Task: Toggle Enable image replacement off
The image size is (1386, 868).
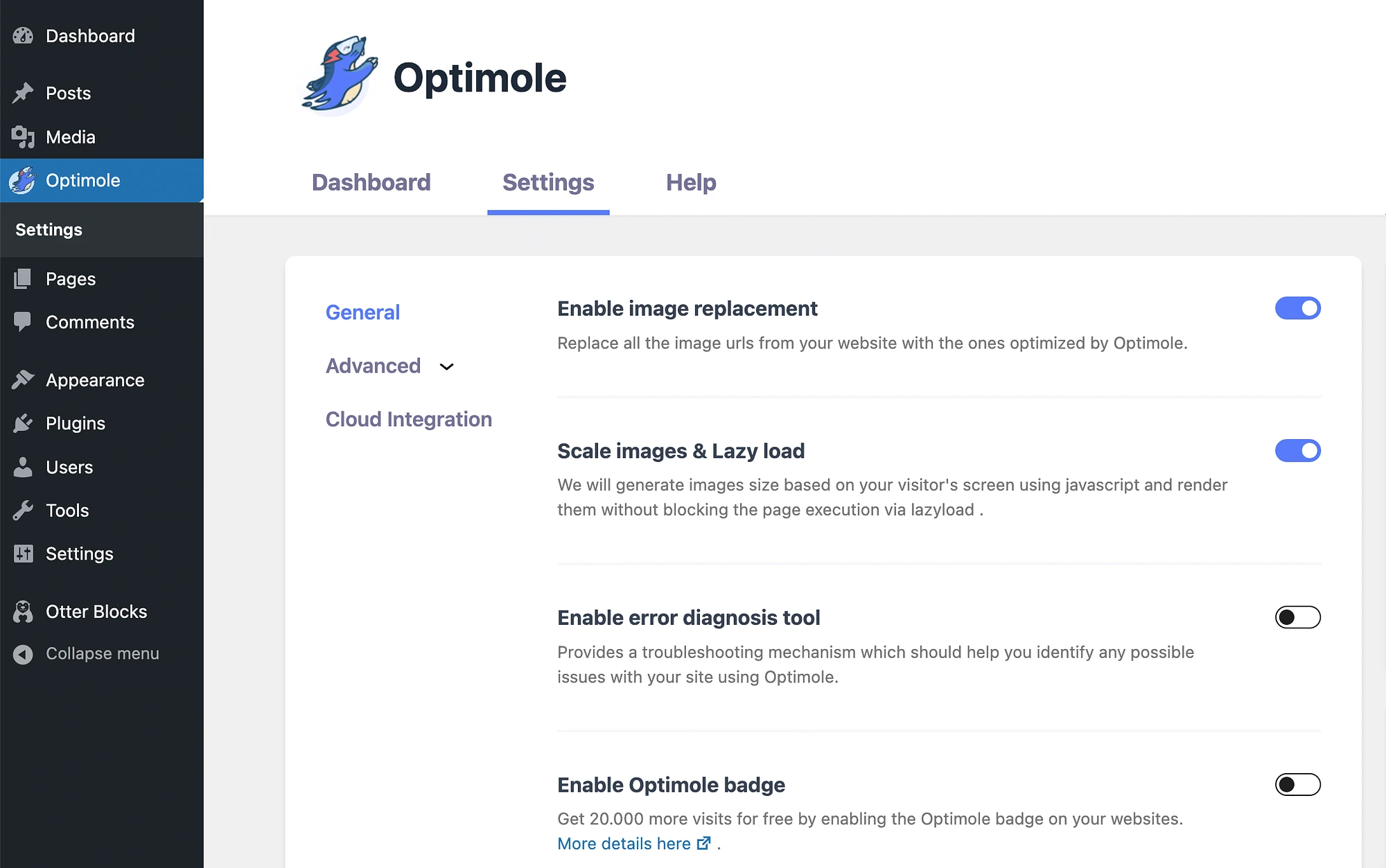Action: [1297, 308]
